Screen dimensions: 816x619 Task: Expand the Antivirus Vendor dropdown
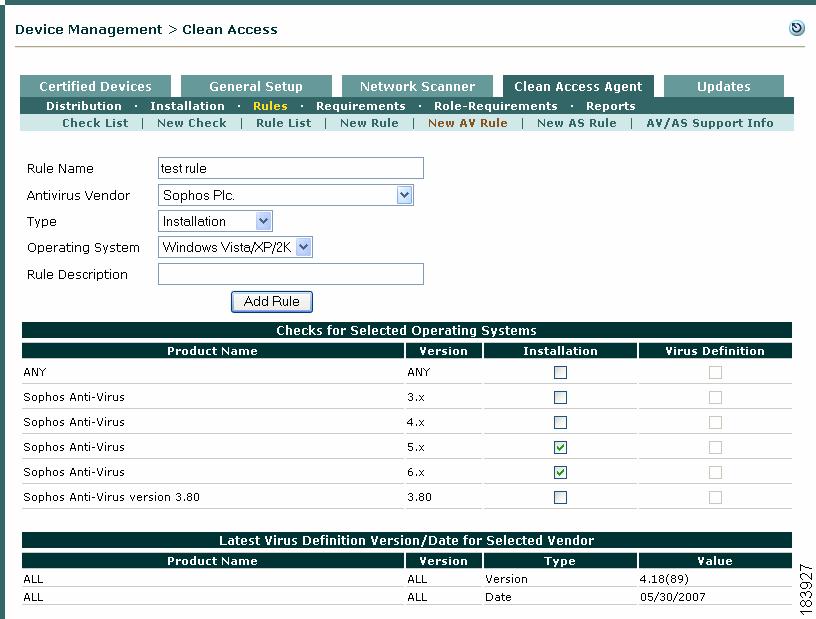click(x=286, y=195)
